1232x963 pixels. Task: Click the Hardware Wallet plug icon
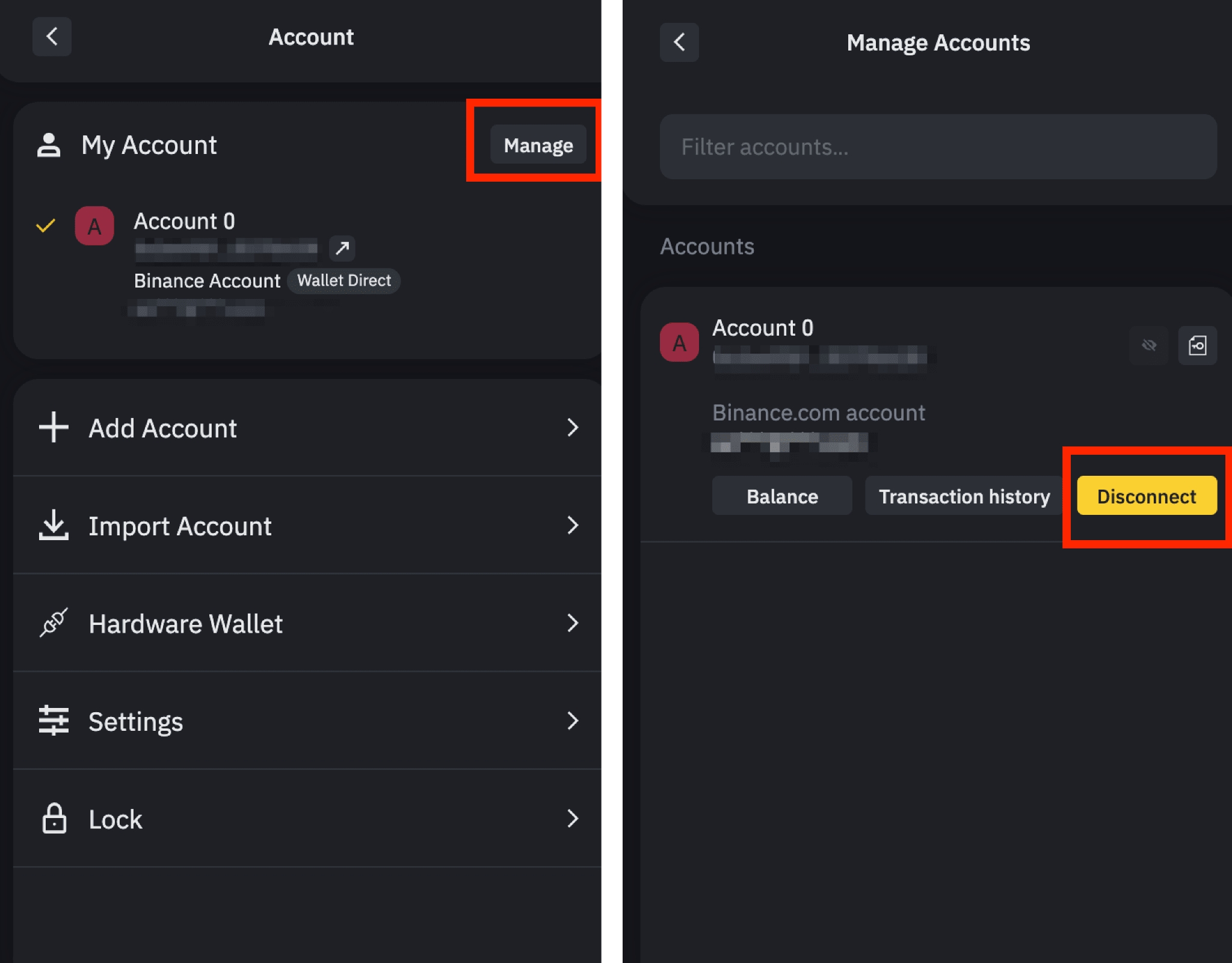point(54,623)
